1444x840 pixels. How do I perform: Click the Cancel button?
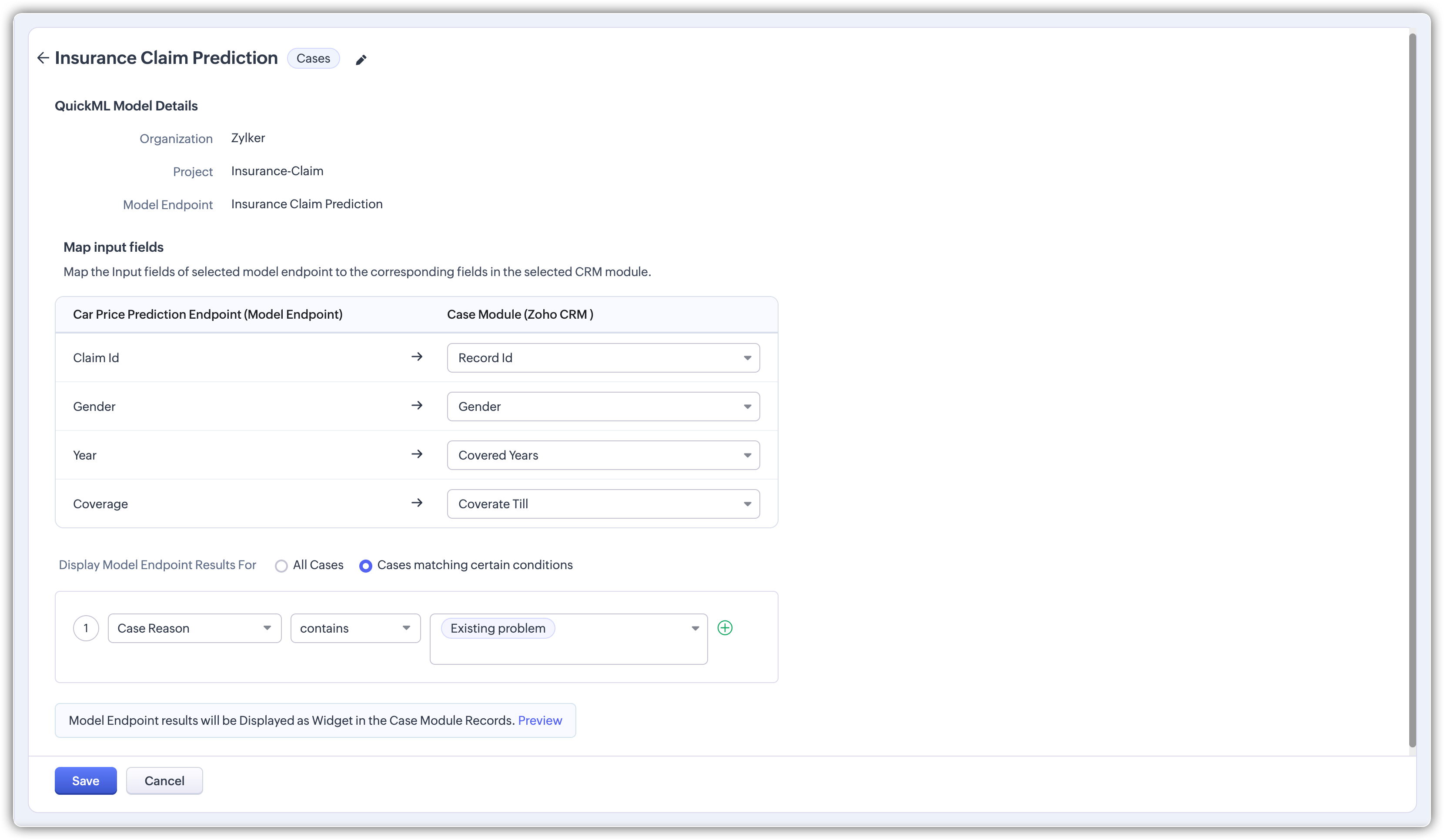point(164,780)
